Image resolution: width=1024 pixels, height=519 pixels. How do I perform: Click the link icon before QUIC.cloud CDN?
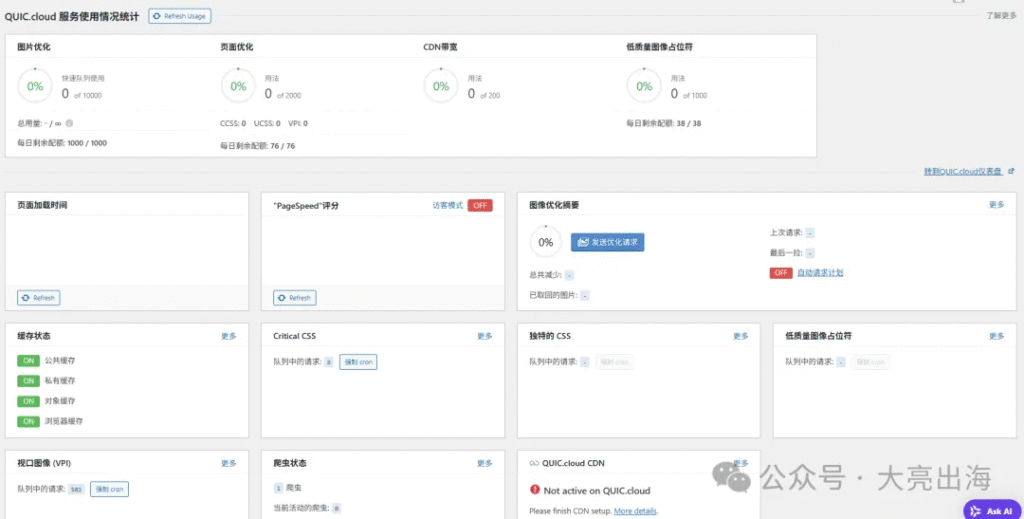pyautogui.click(x=534, y=464)
